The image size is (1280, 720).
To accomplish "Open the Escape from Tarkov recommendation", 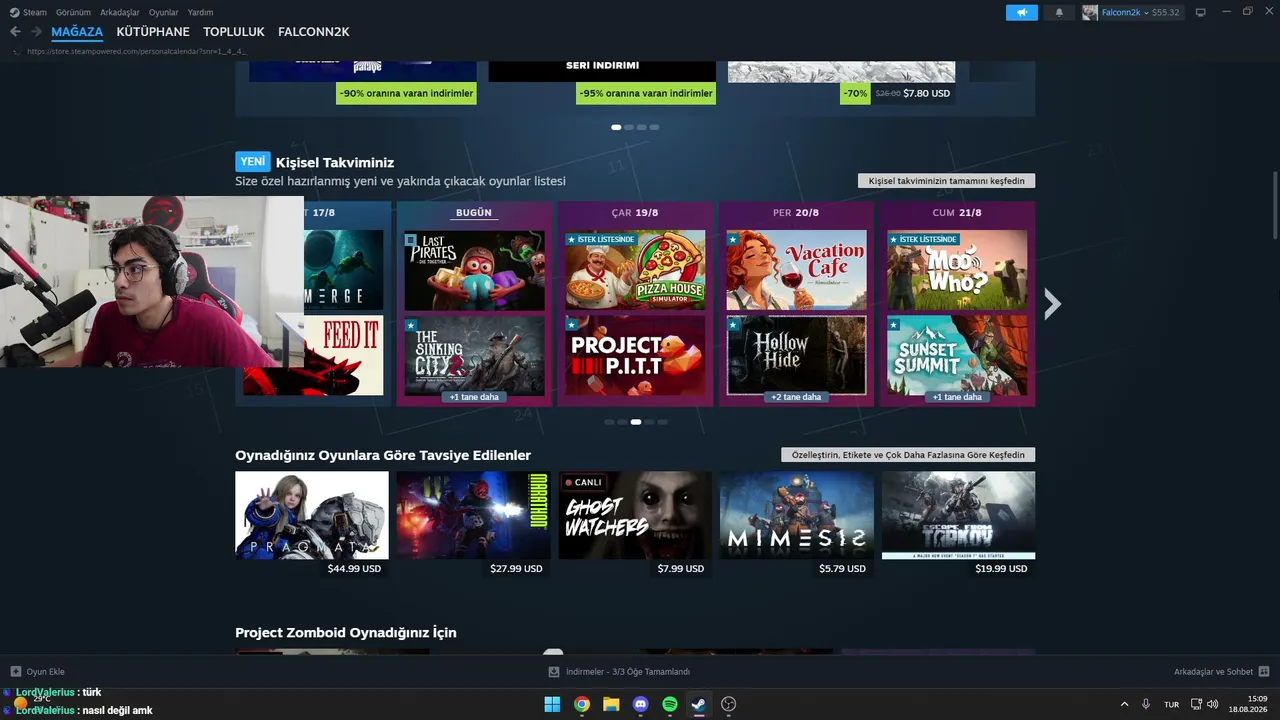I will (958, 515).
